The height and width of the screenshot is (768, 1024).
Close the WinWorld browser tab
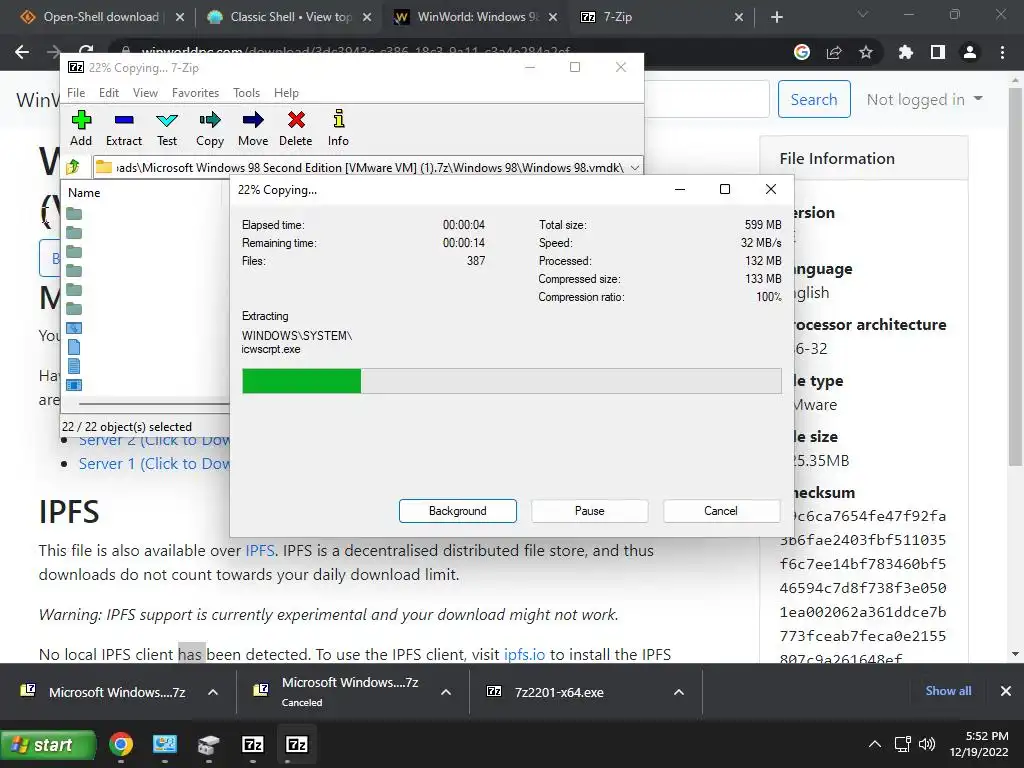tap(553, 17)
